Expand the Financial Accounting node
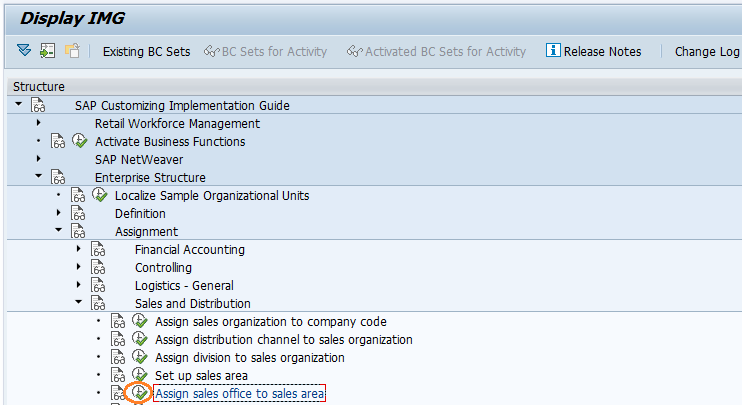 79,249
